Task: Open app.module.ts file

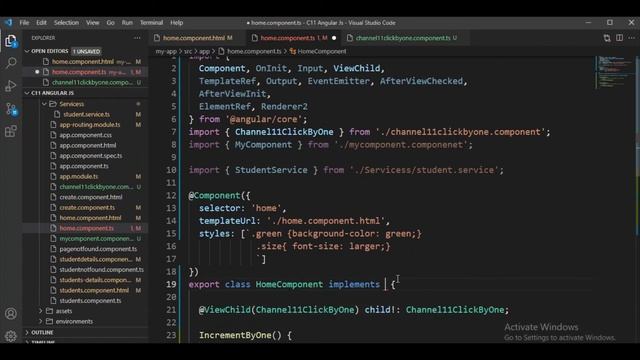Action: (x=79, y=176)
